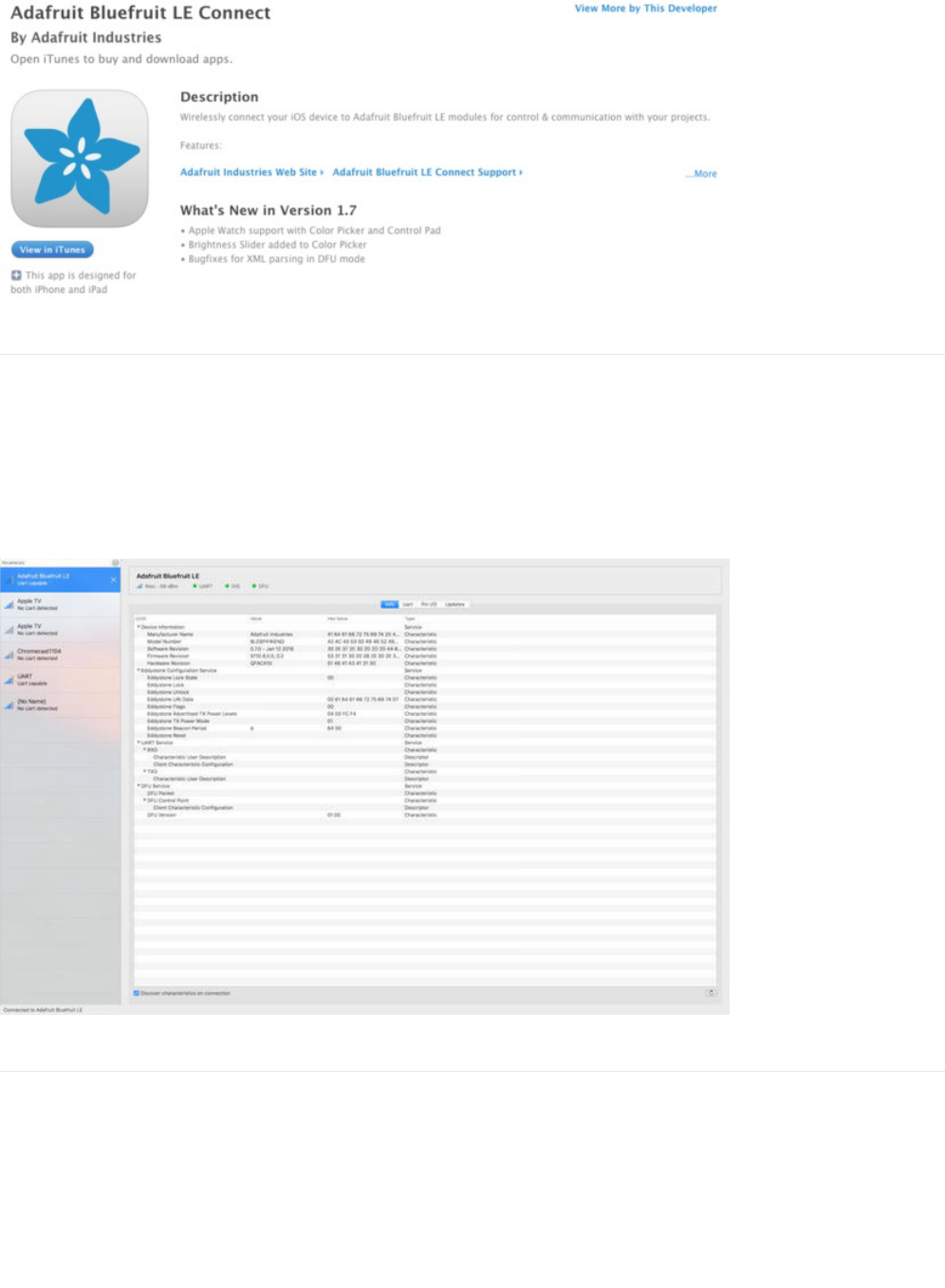The height and width of the screenshot is (1288, 945).
Task: Toggle Discover characteristics on connection checkbox
Action: (x=137, y=993)
